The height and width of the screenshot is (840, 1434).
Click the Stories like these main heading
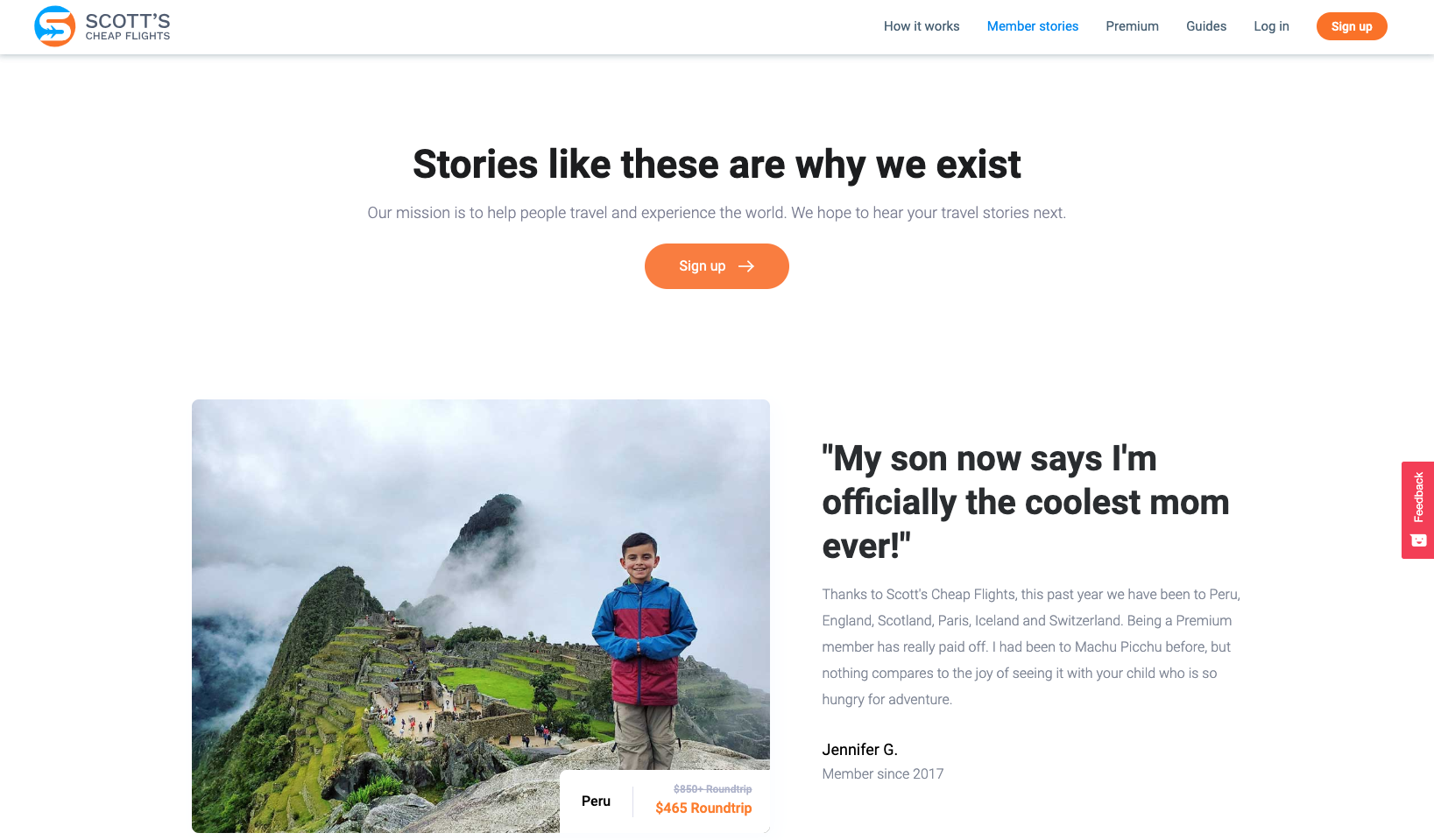717,165
